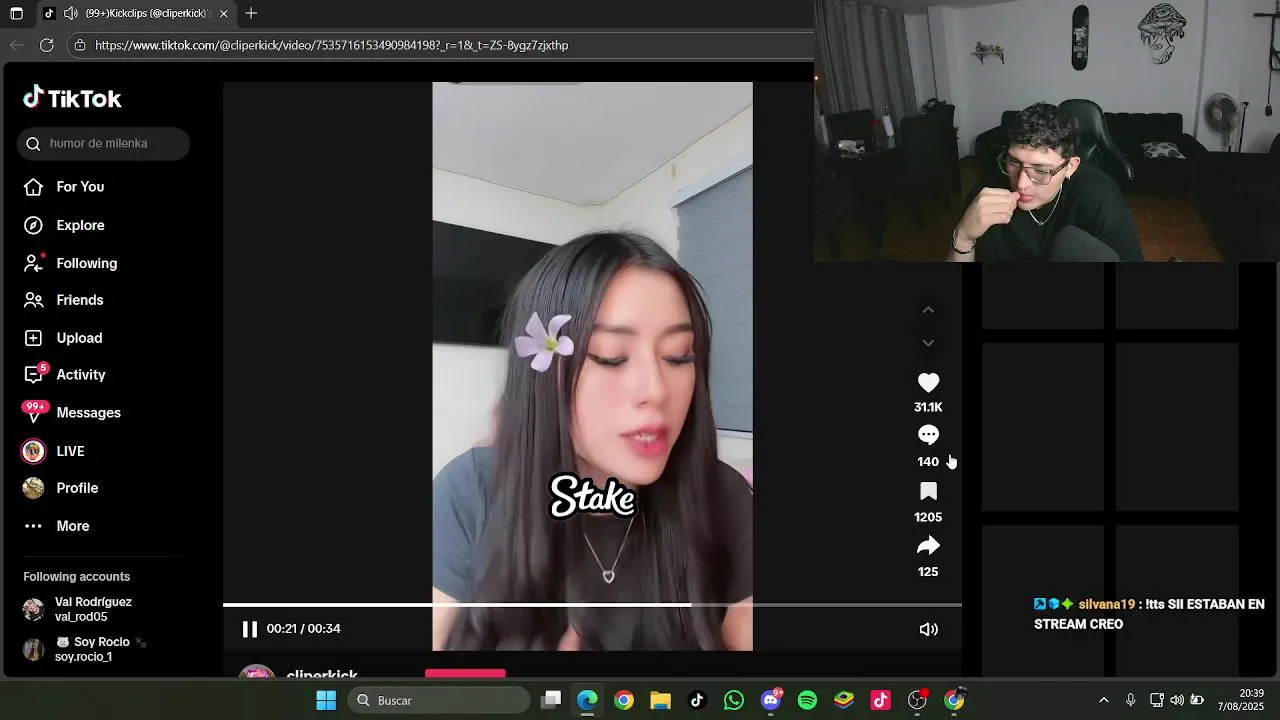Go to next video with down chevron
The height and width of the screenshot is (720, 1280).
pyautogui.click(x=928, y=343)
